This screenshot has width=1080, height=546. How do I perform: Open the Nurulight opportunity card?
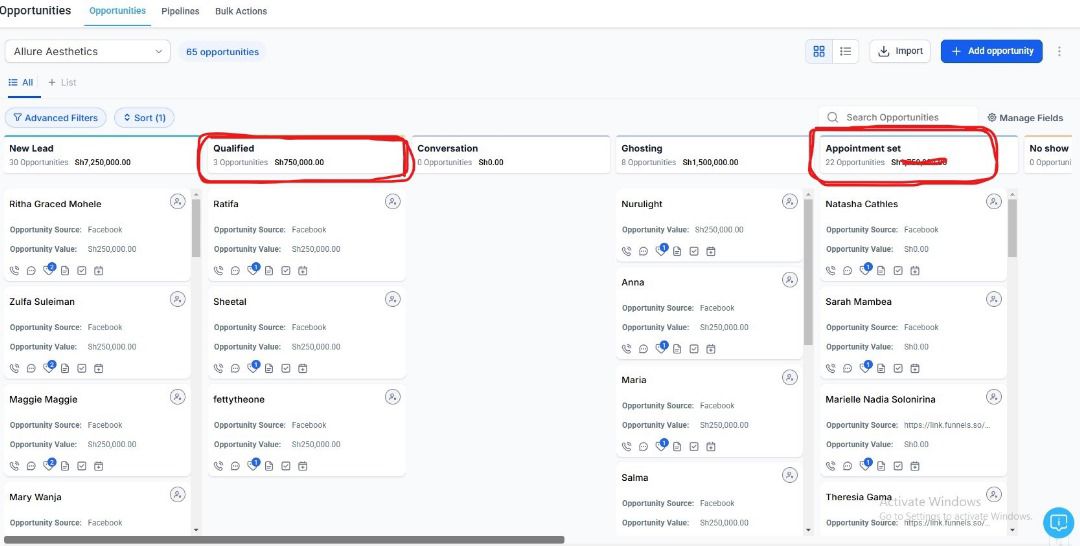(x=709, y=225)
